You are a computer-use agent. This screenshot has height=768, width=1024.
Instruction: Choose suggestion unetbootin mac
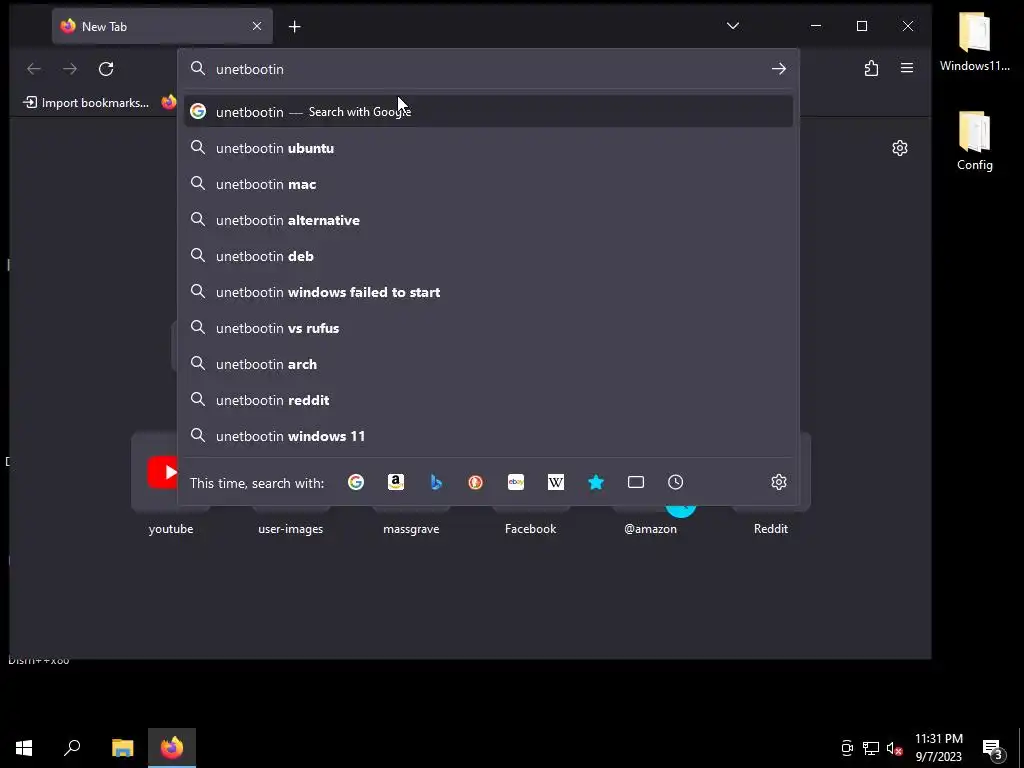pyautogui.click(x=488, y=184)
